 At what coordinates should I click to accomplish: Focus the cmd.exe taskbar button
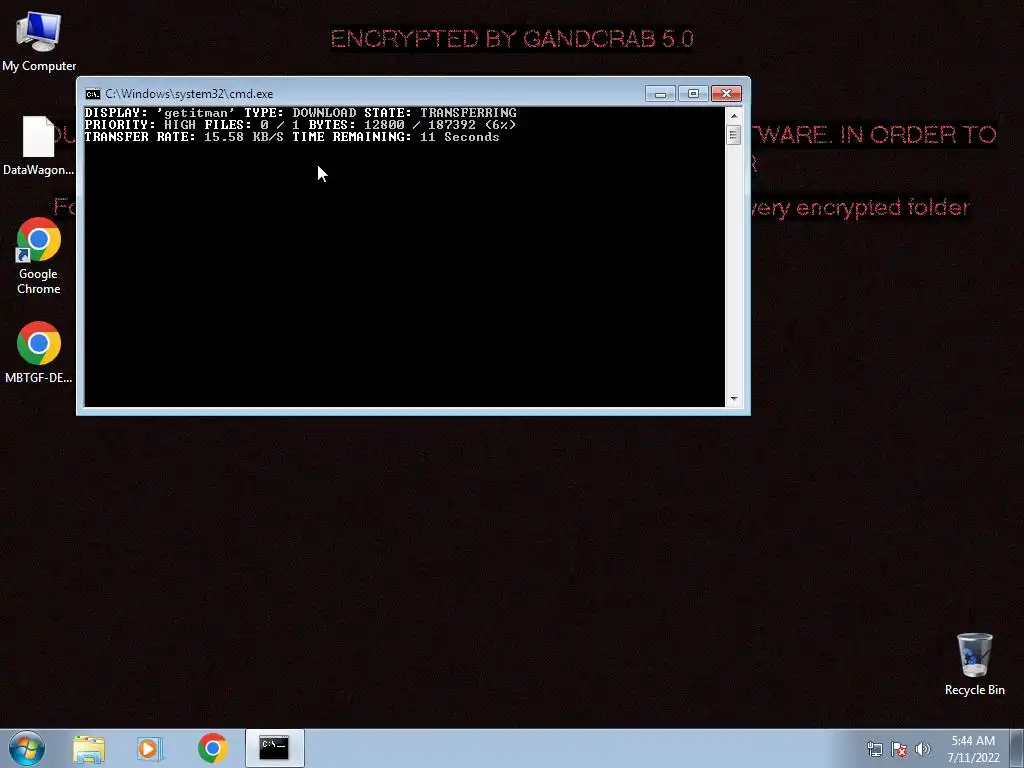tap(274, 748)
